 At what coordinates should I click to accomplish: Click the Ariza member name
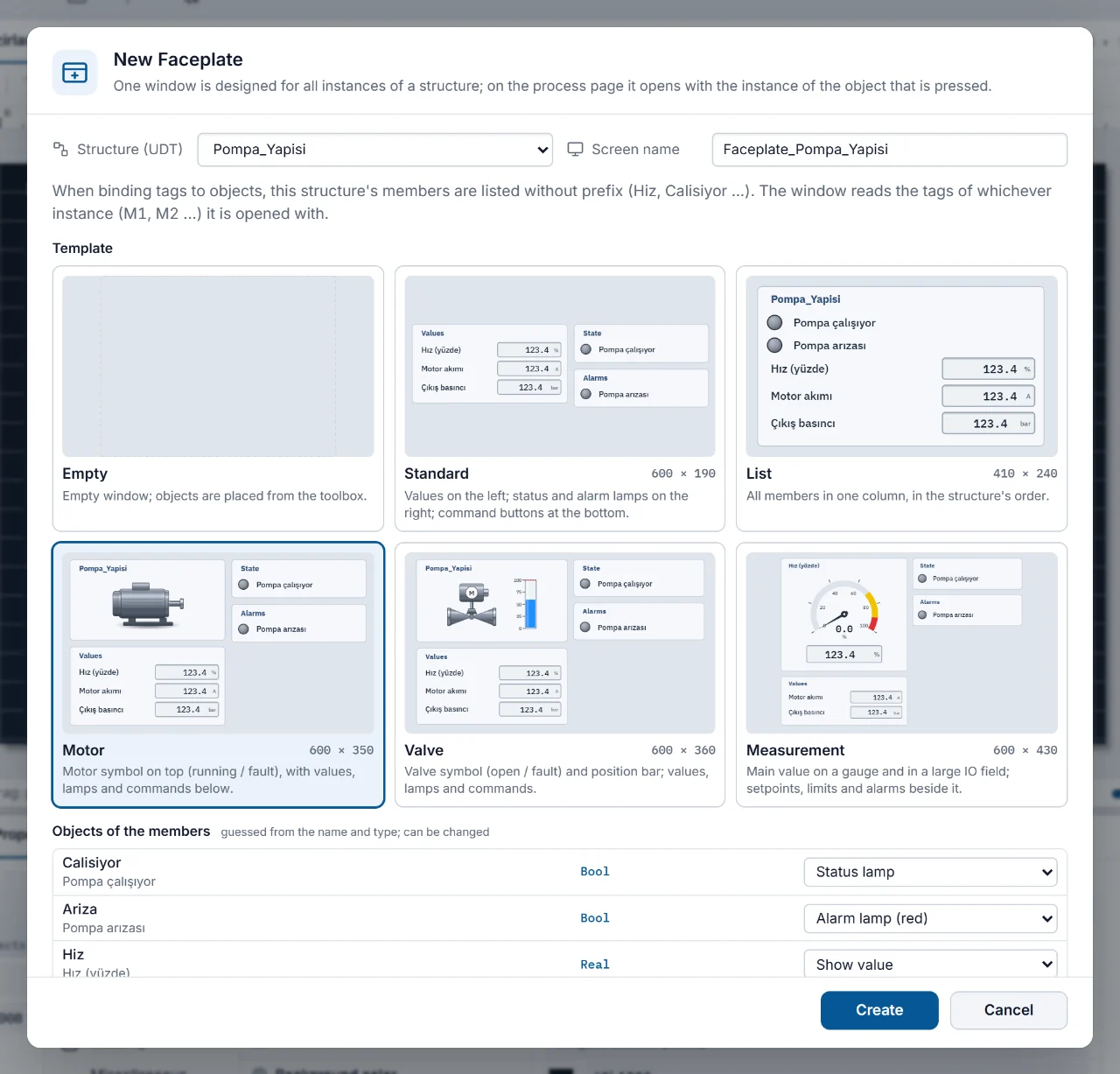coord(80,909)
